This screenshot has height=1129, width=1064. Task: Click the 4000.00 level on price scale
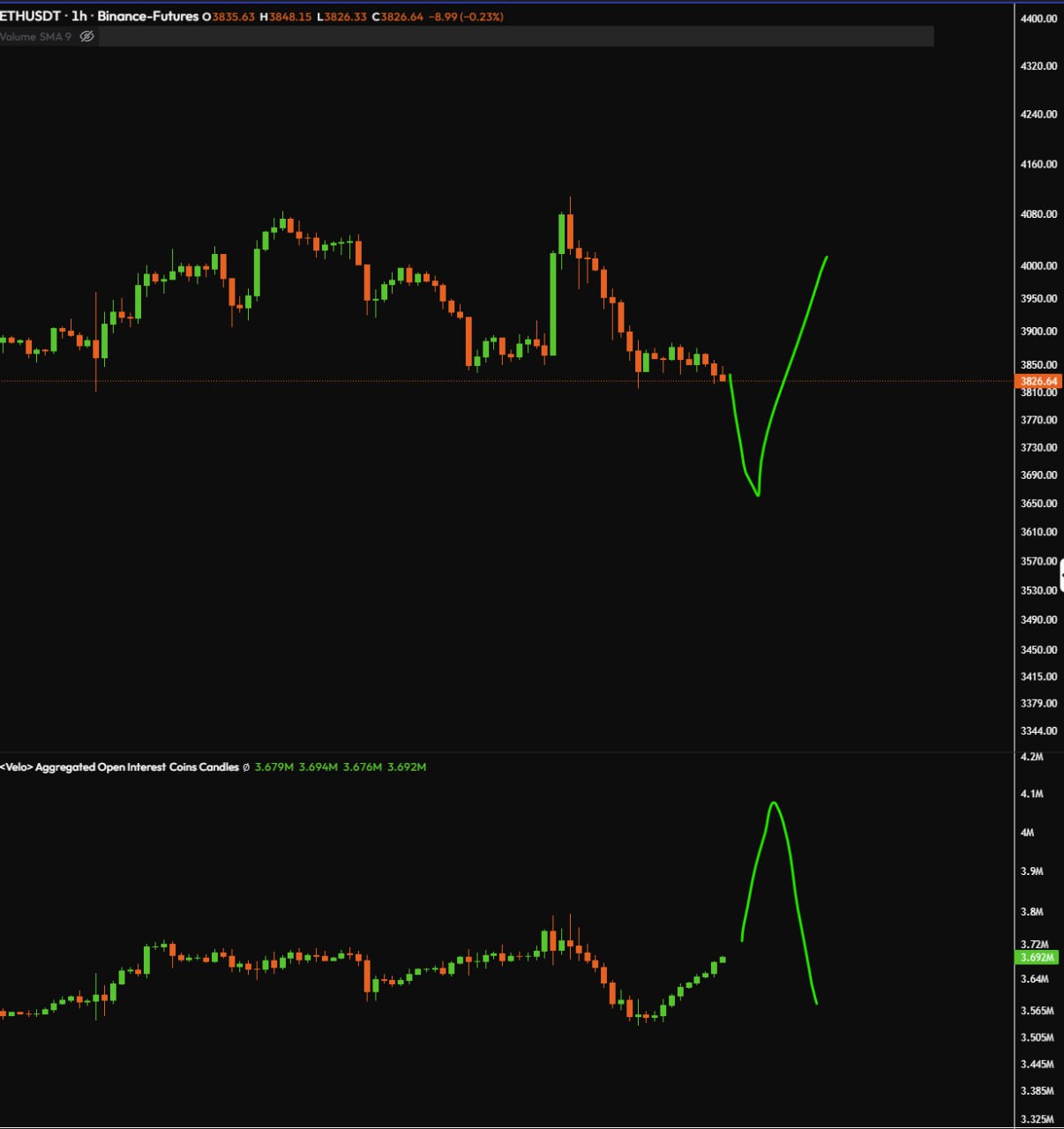coord(1038,265)
